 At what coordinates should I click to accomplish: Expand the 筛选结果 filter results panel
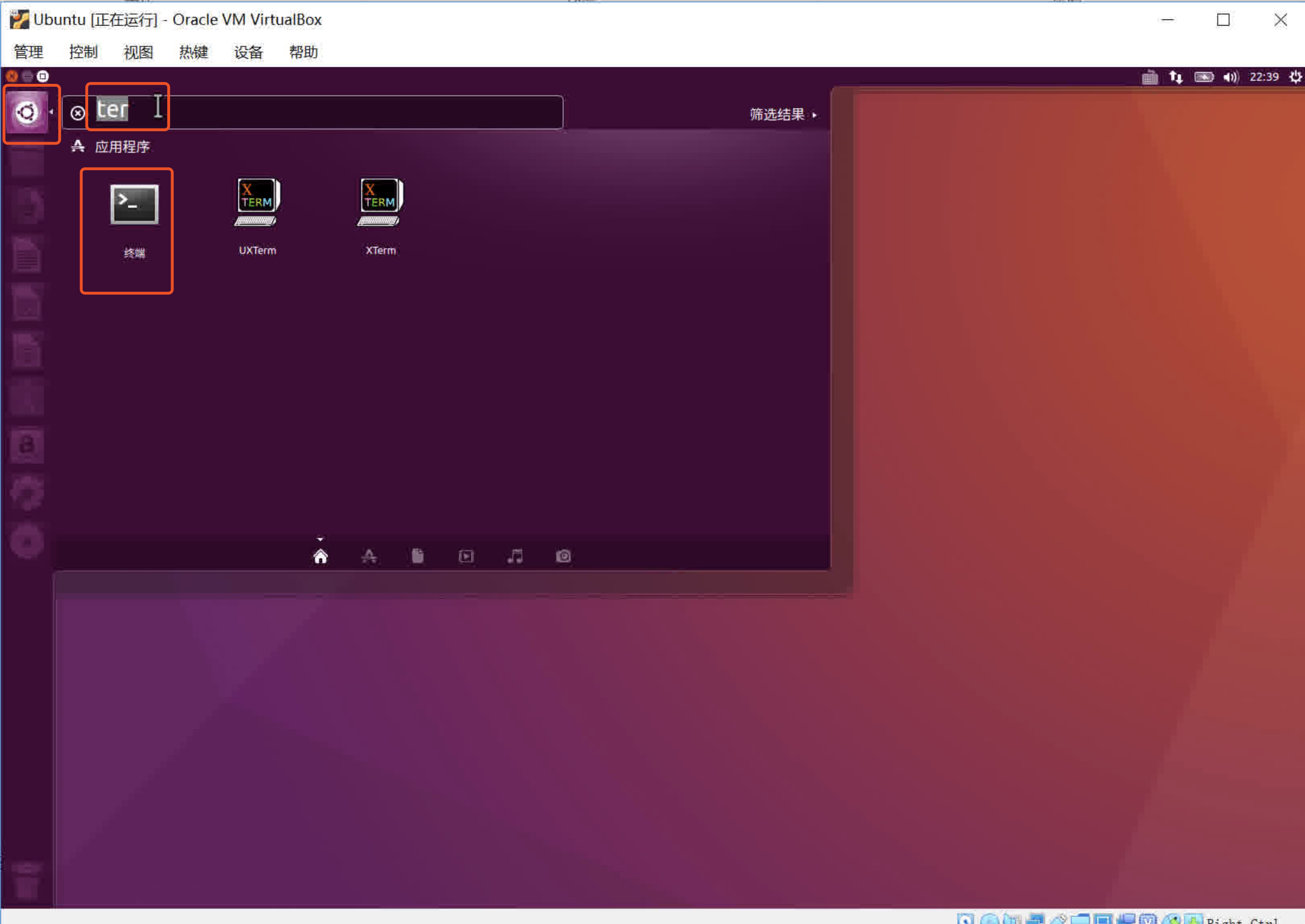coord(783,114)
